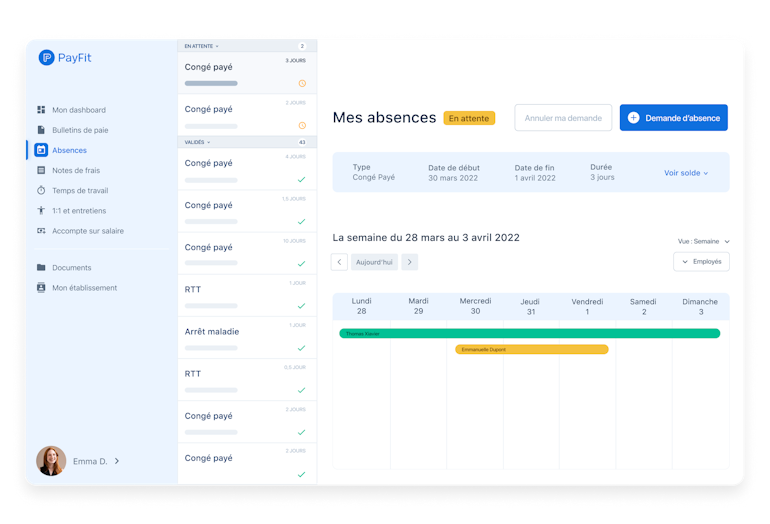
Task: Click the Accompte sur salaire icon
Action: point(41,230)
